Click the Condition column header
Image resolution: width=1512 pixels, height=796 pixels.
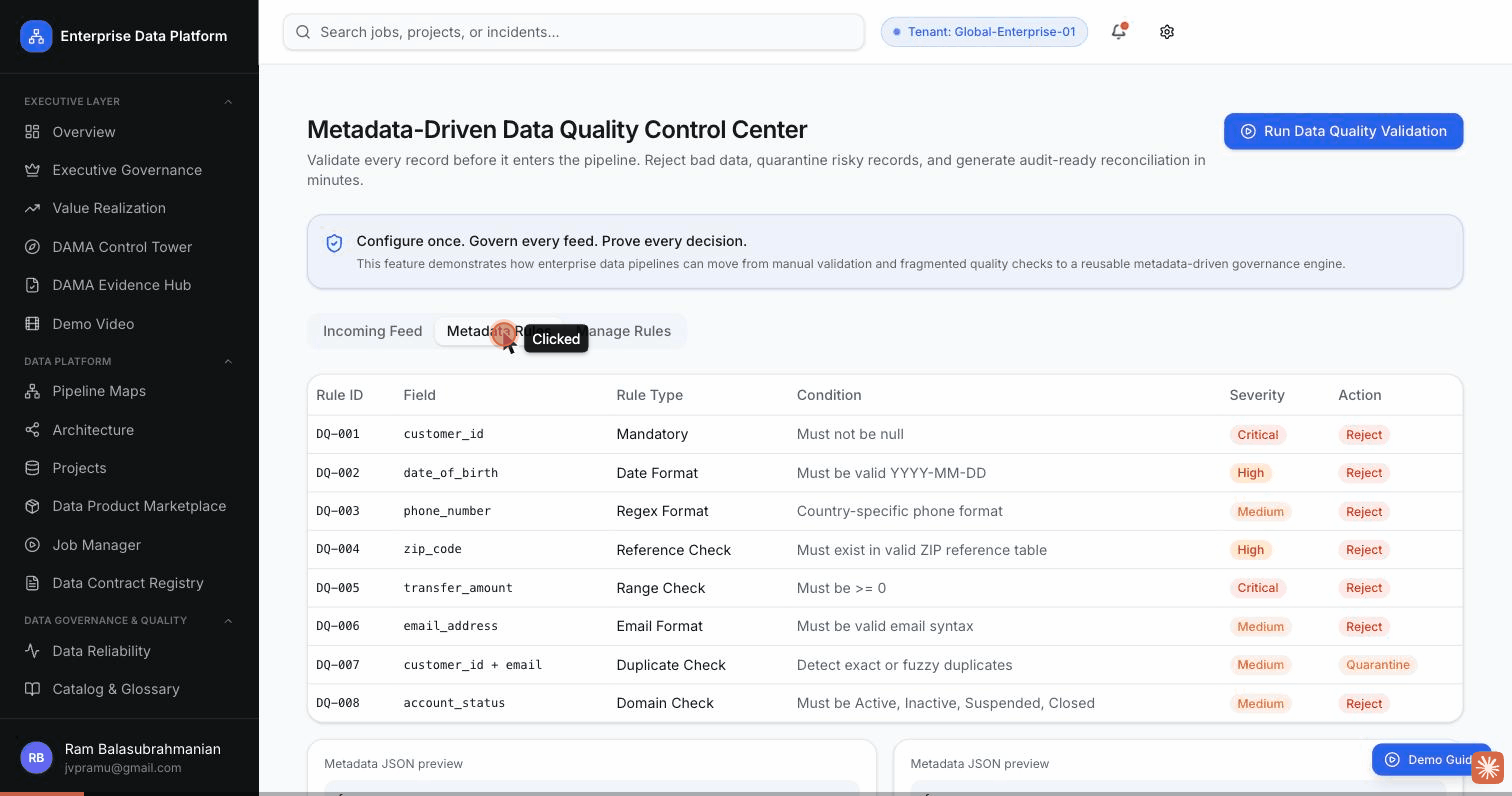click(x=829, y=395)
